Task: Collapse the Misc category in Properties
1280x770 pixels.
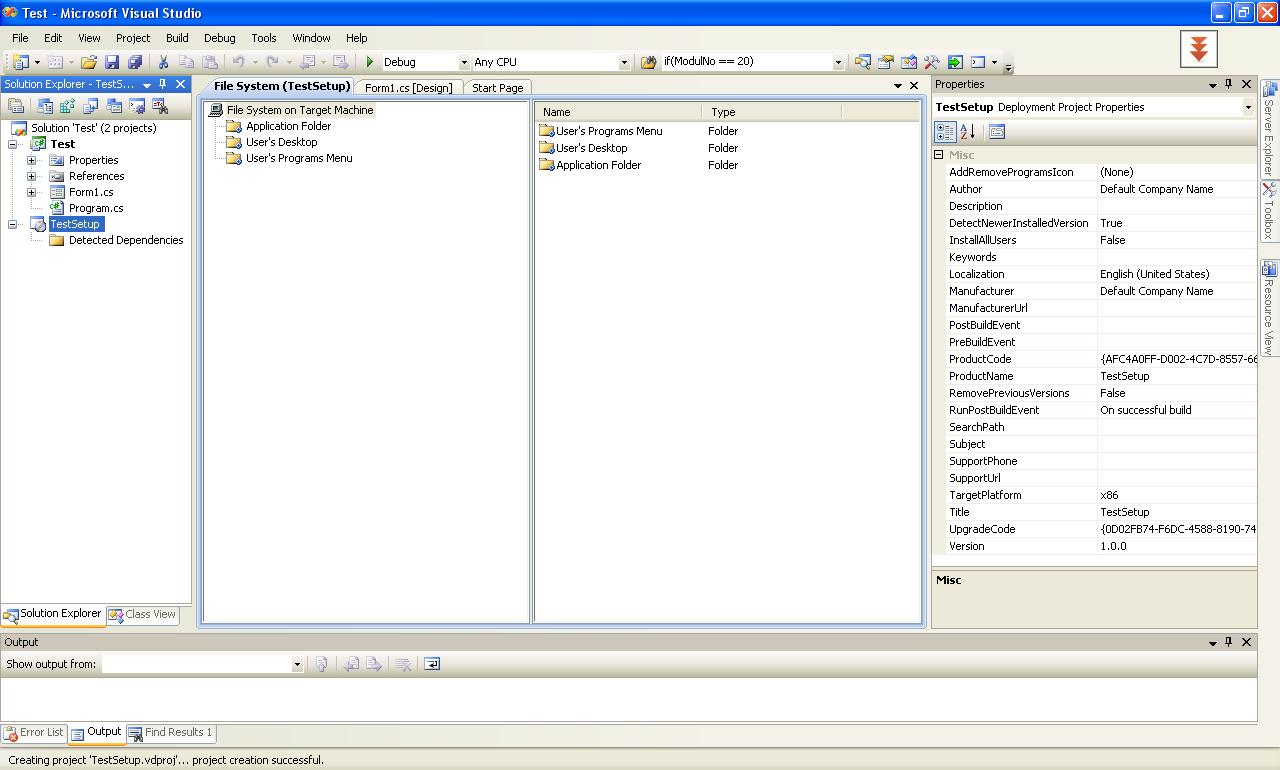Action: (939, 155)
